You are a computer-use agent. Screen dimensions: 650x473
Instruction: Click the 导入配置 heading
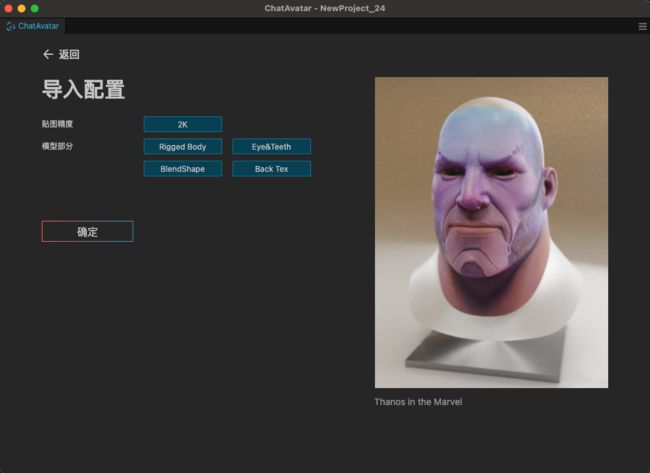(x=83, y=90)
